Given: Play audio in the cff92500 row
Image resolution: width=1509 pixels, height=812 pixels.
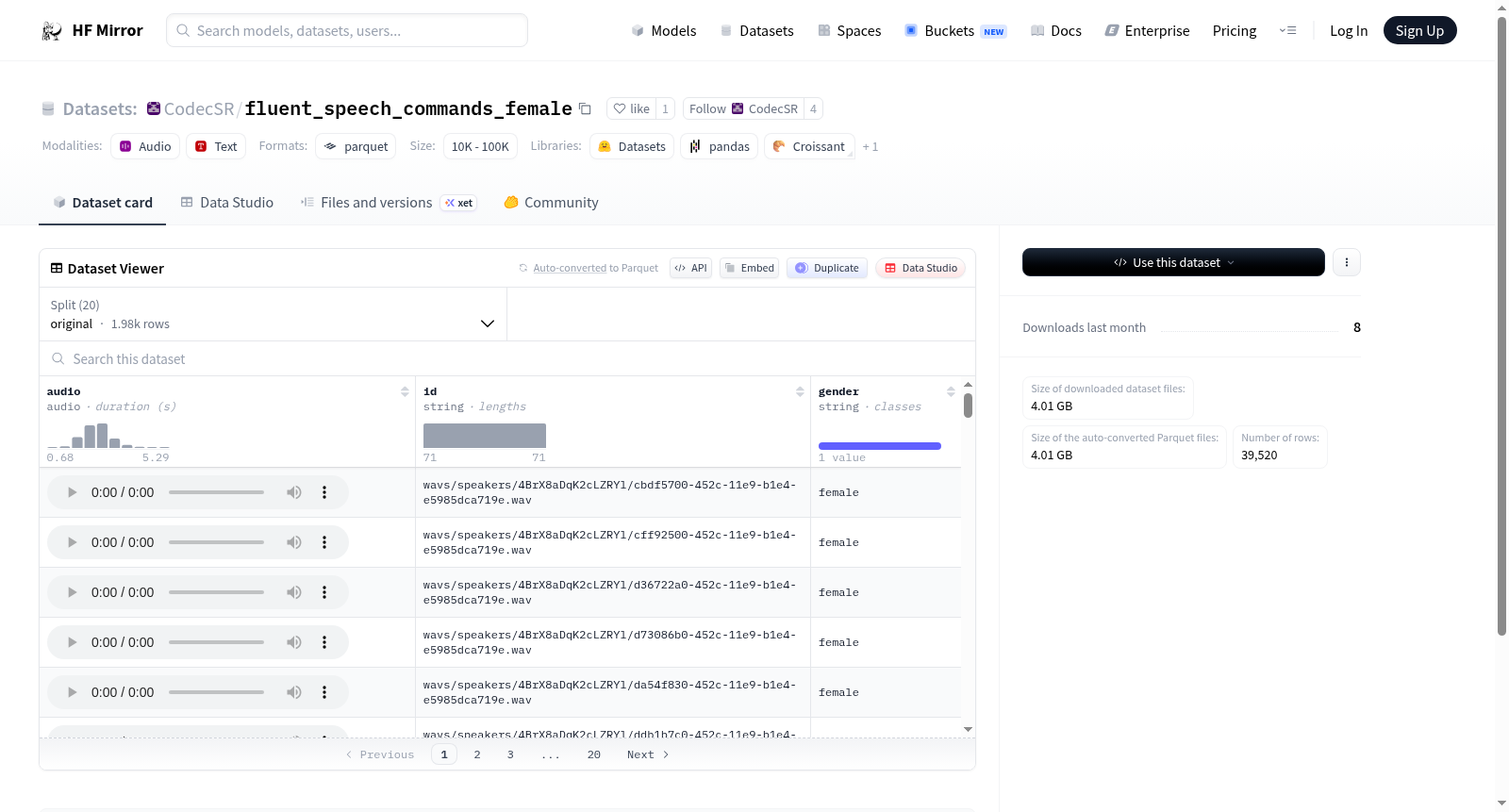Looking at the screenshot, I should tap(72, 542).
